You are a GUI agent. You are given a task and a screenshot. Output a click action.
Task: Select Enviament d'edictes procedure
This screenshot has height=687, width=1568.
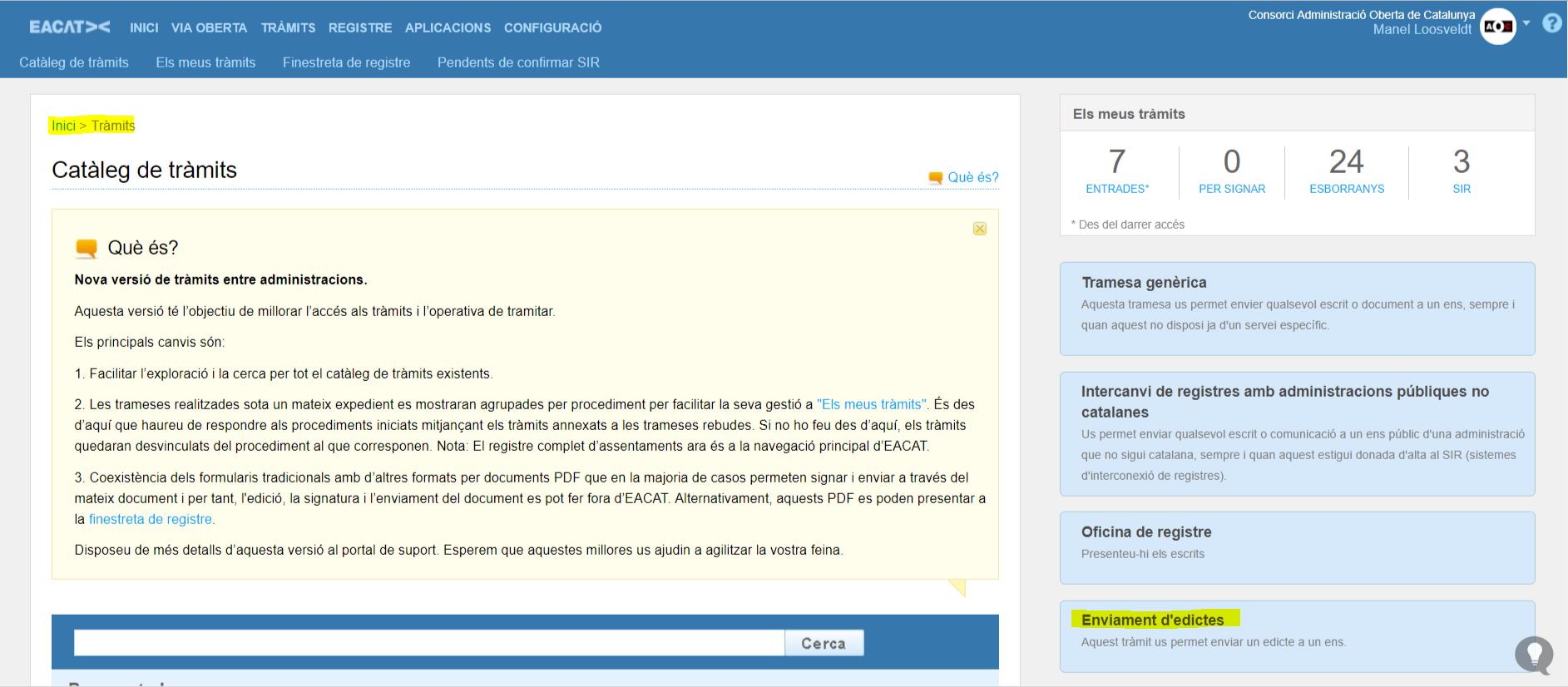point(1152,620)
